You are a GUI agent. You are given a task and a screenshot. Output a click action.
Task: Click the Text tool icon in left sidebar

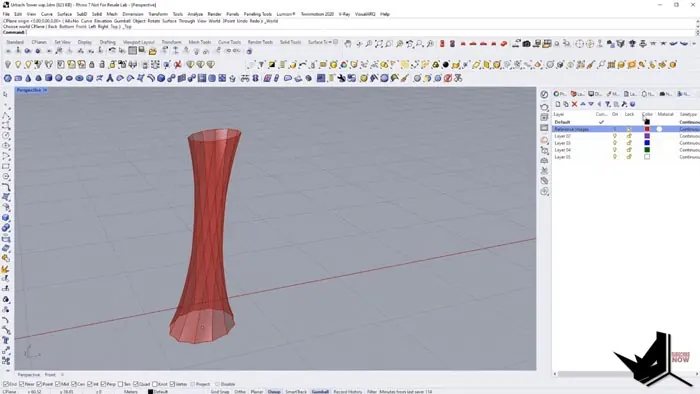6,340
